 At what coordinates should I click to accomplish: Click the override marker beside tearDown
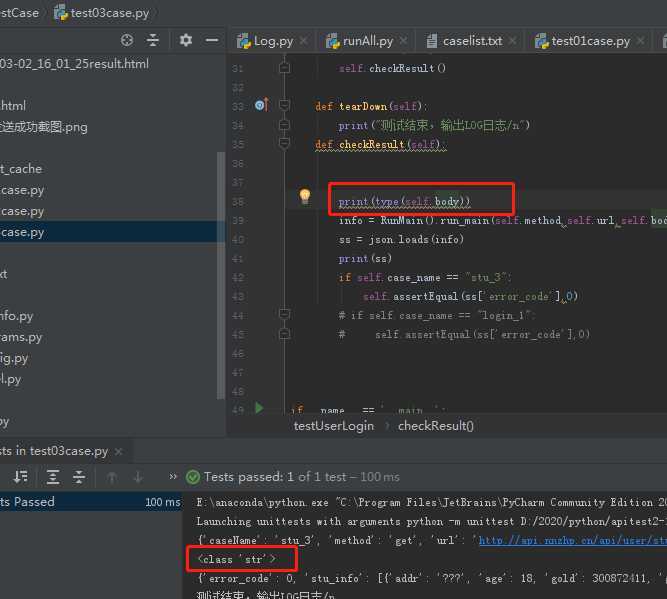(262, 105)
